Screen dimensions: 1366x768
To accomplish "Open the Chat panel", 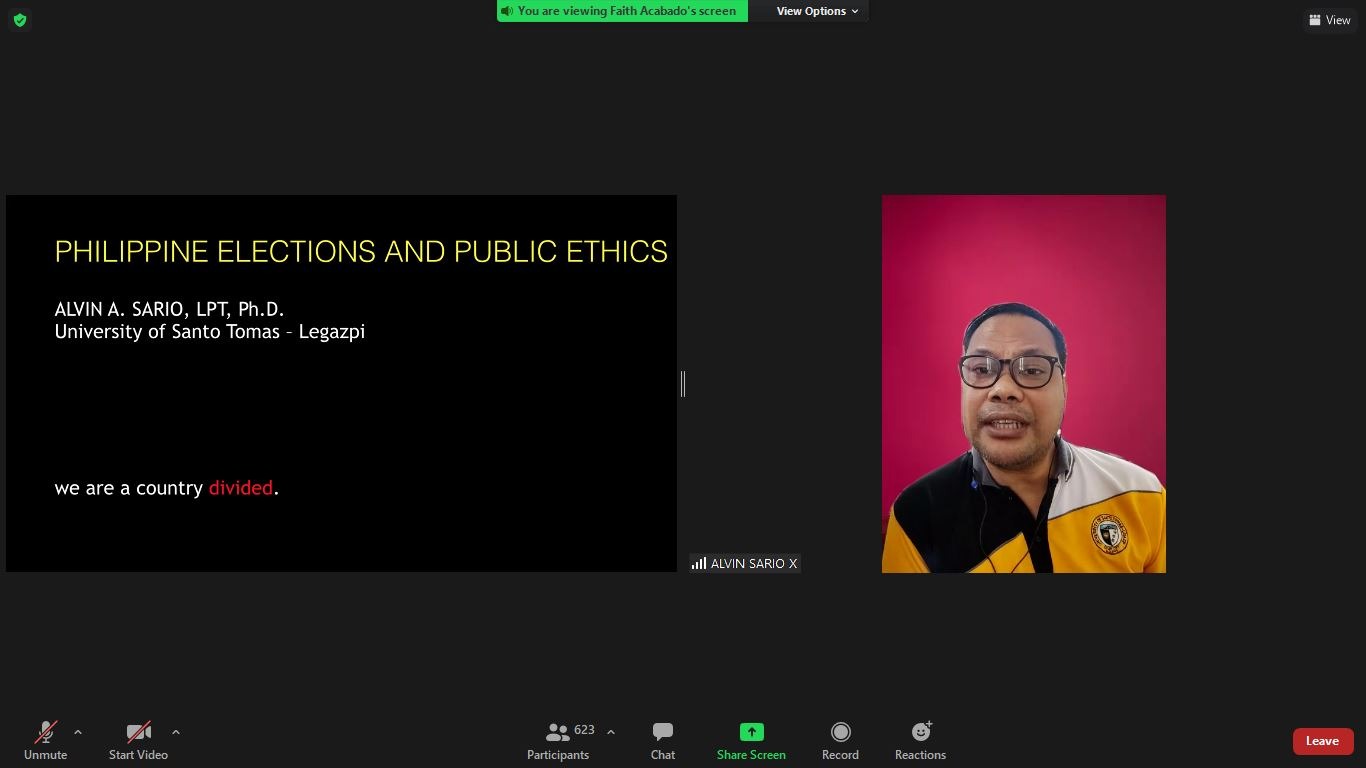I will [x=662, y=740].
